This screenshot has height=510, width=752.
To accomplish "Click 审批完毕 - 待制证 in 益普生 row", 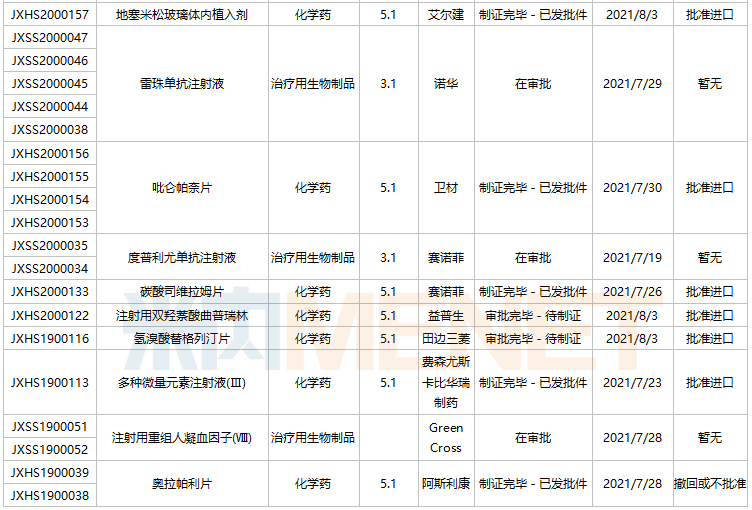I will click(x=533, y=316).
